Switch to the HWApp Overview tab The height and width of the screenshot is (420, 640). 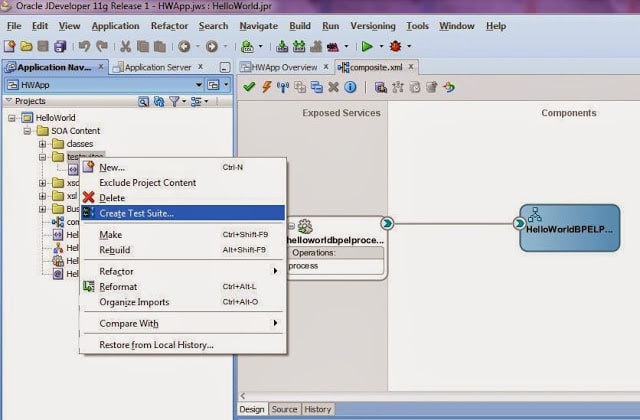click(284, 67)
